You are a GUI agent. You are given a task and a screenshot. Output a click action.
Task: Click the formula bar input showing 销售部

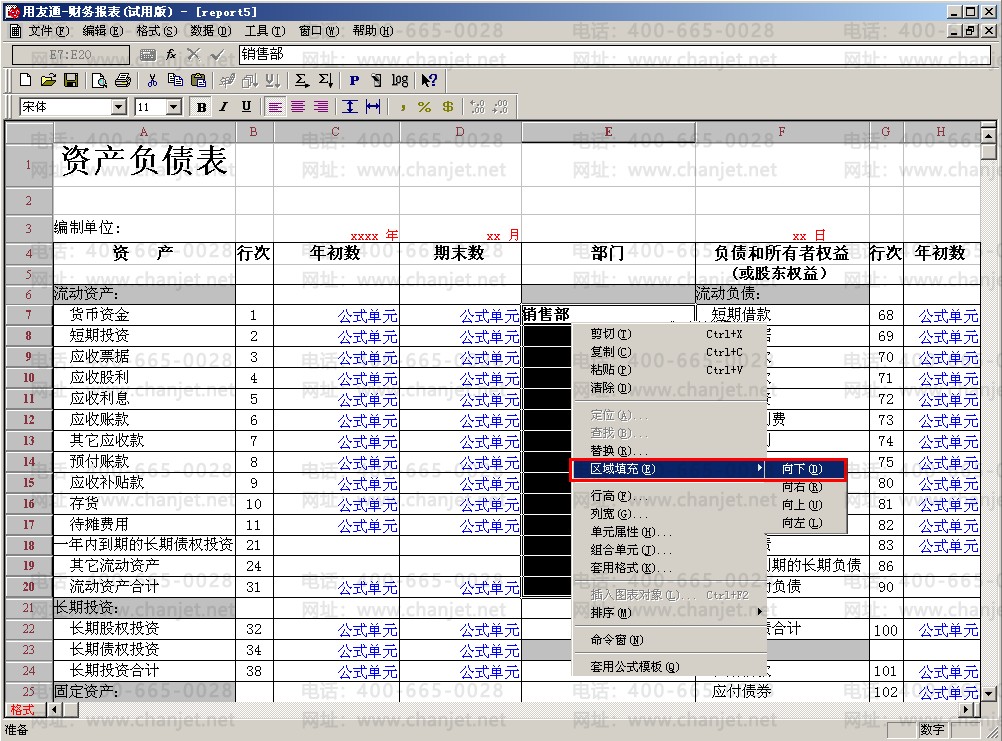coord(615,55)
